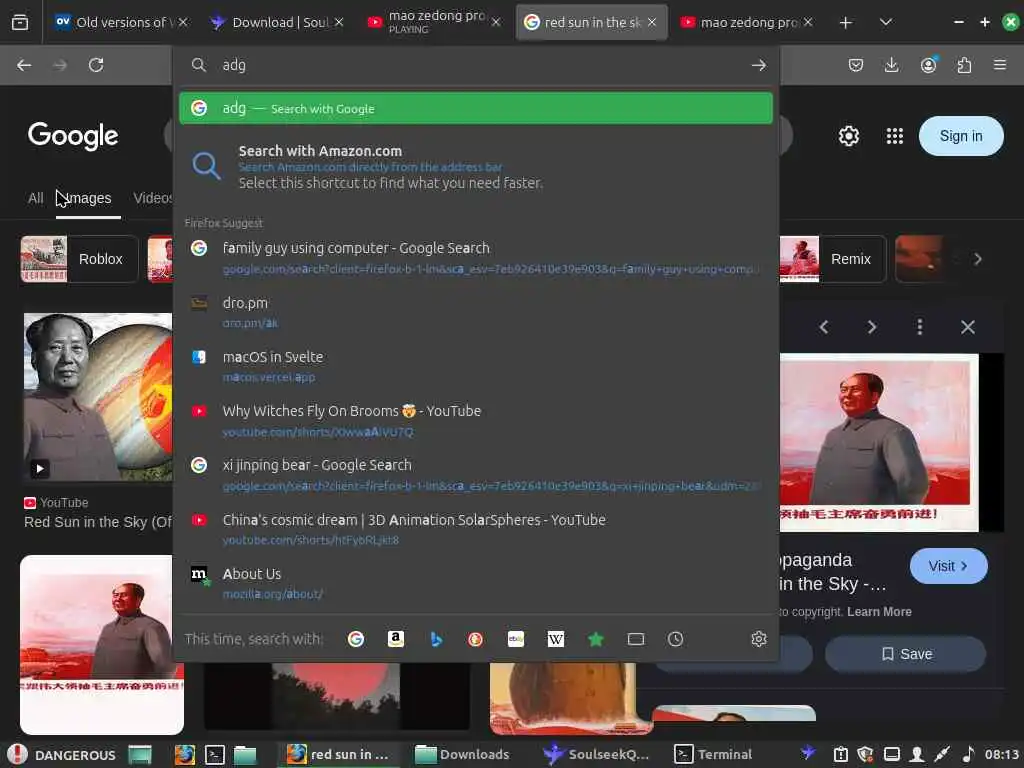Click the Visit button
Viewport: 1024px width, 768px height.
click(x=948, y=566)
